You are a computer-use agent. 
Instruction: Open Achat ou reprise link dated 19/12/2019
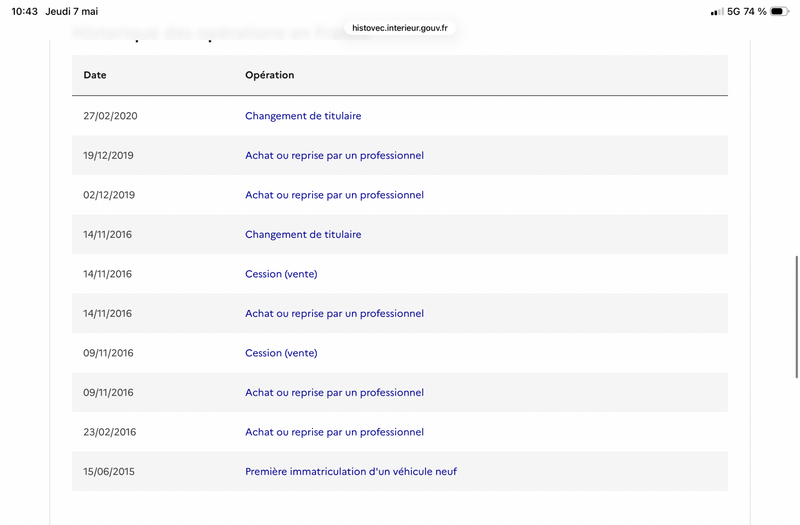pos(334,155)
